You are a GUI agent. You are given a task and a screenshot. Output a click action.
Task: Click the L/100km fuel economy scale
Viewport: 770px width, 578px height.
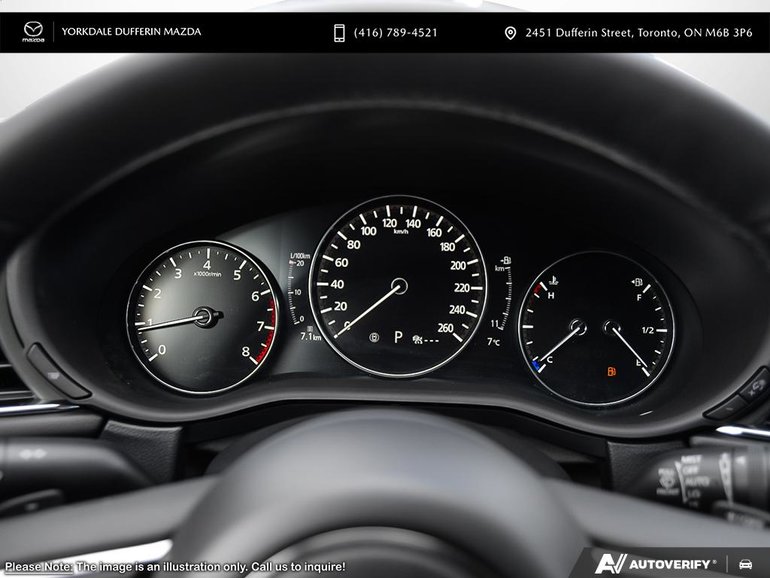pos(296,290)
